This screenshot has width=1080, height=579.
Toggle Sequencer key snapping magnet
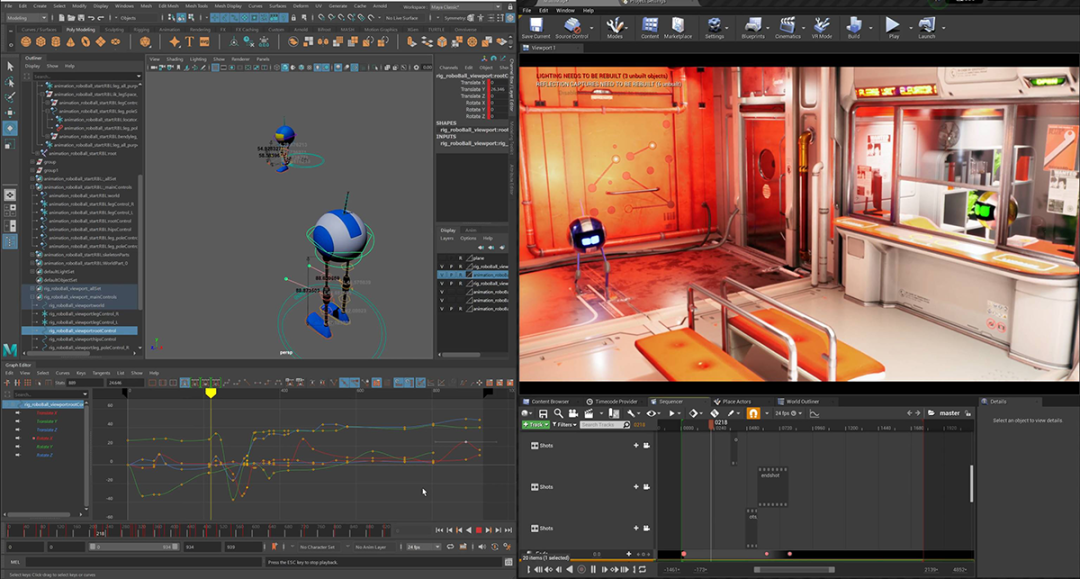click(751, 413)
